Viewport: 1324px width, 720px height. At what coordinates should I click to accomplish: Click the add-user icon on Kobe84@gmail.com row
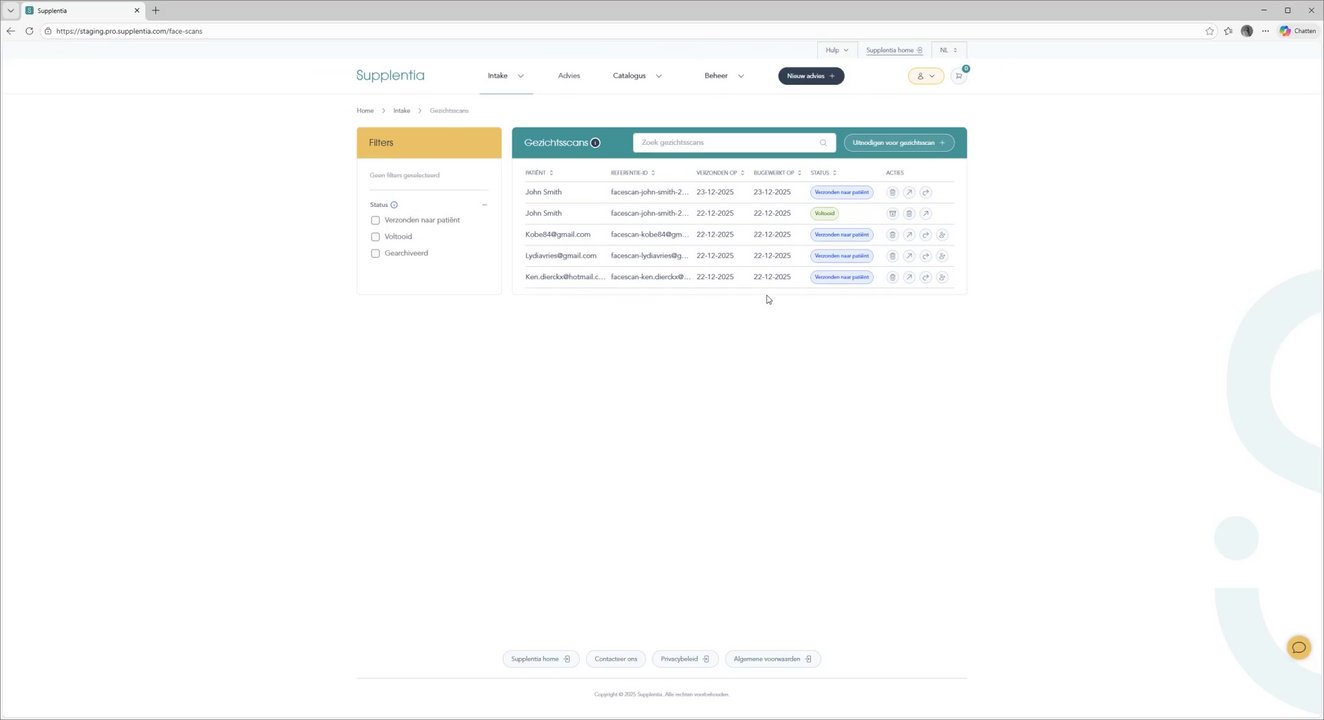942,235
